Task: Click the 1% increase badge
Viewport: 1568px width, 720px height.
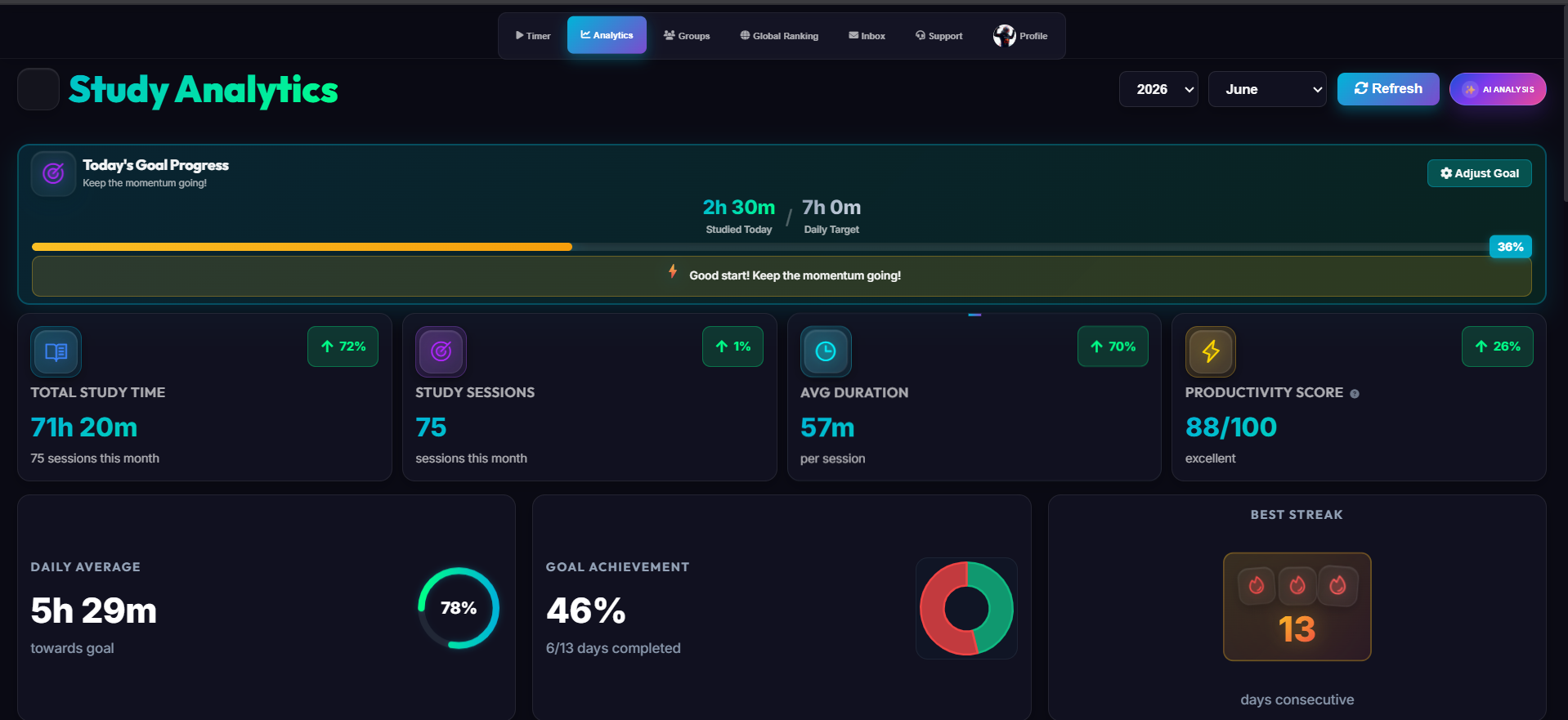Action: click(x=732, y=347)
